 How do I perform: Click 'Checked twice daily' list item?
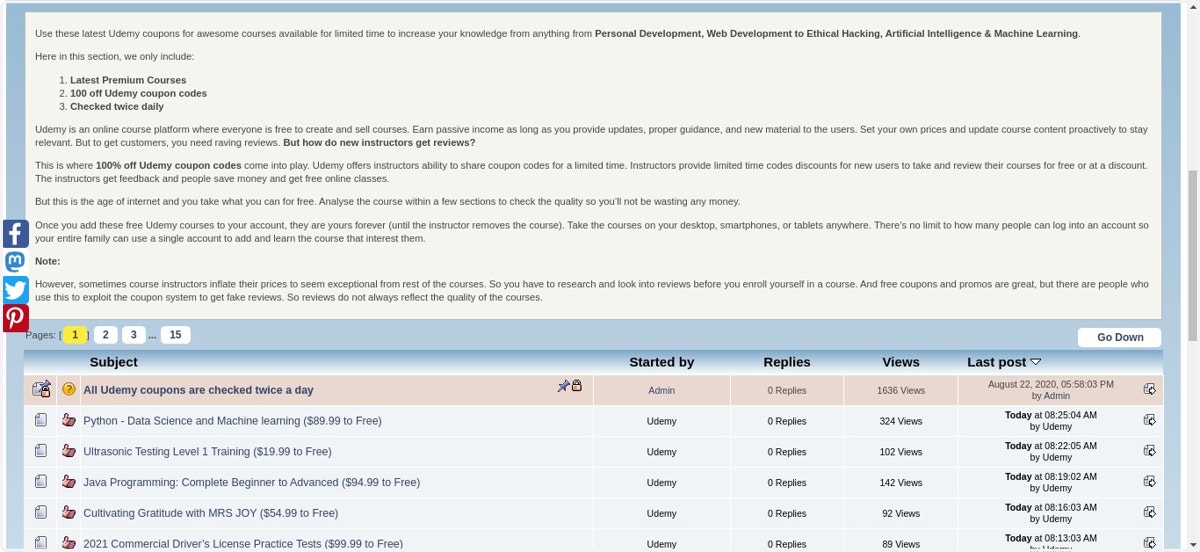117,106
